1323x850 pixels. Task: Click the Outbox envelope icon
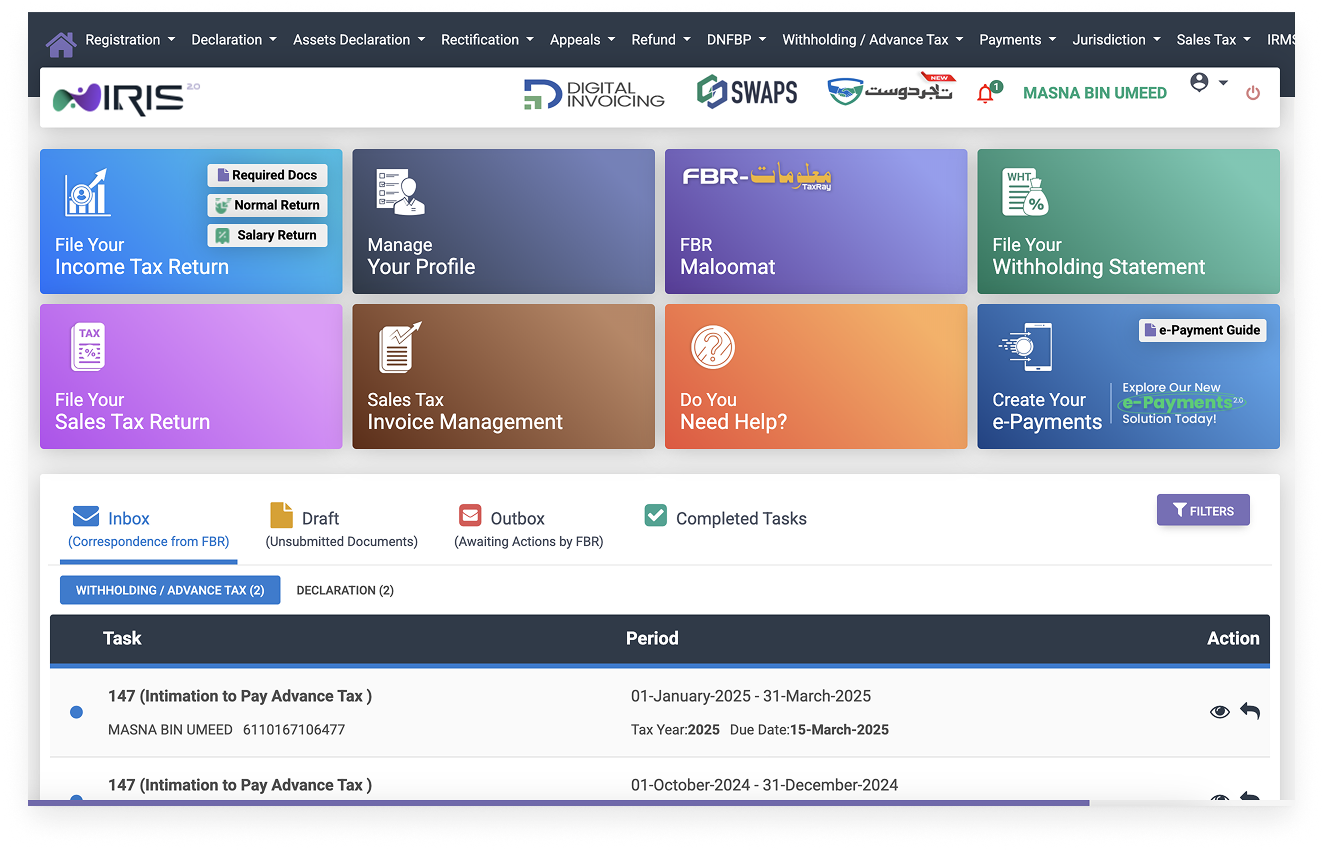coord(470,516)
